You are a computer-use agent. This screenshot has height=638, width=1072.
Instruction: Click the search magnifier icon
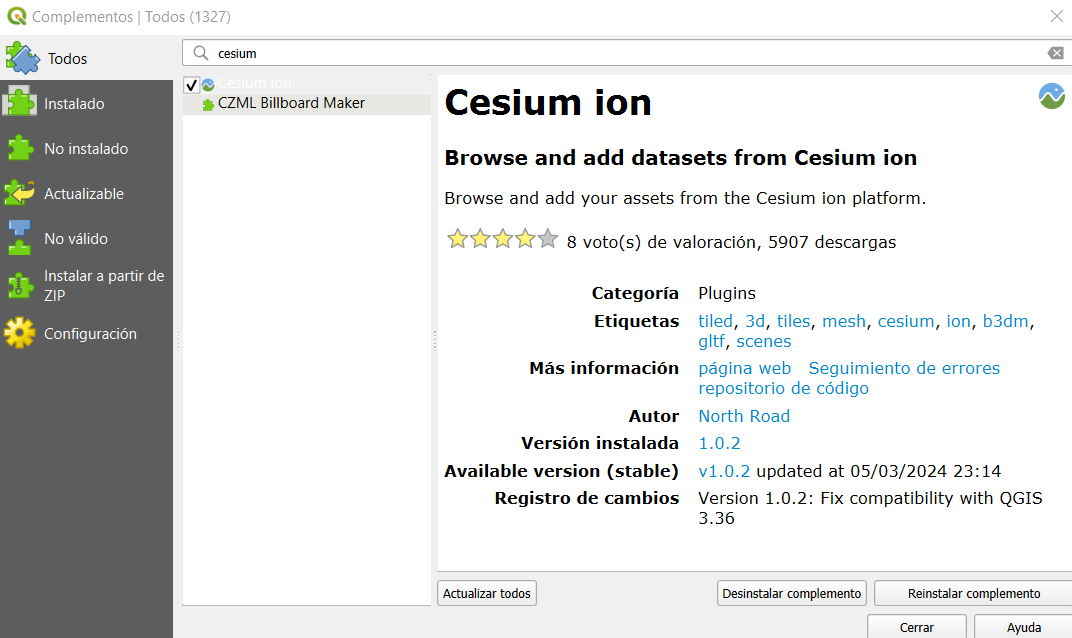(200, 53)
